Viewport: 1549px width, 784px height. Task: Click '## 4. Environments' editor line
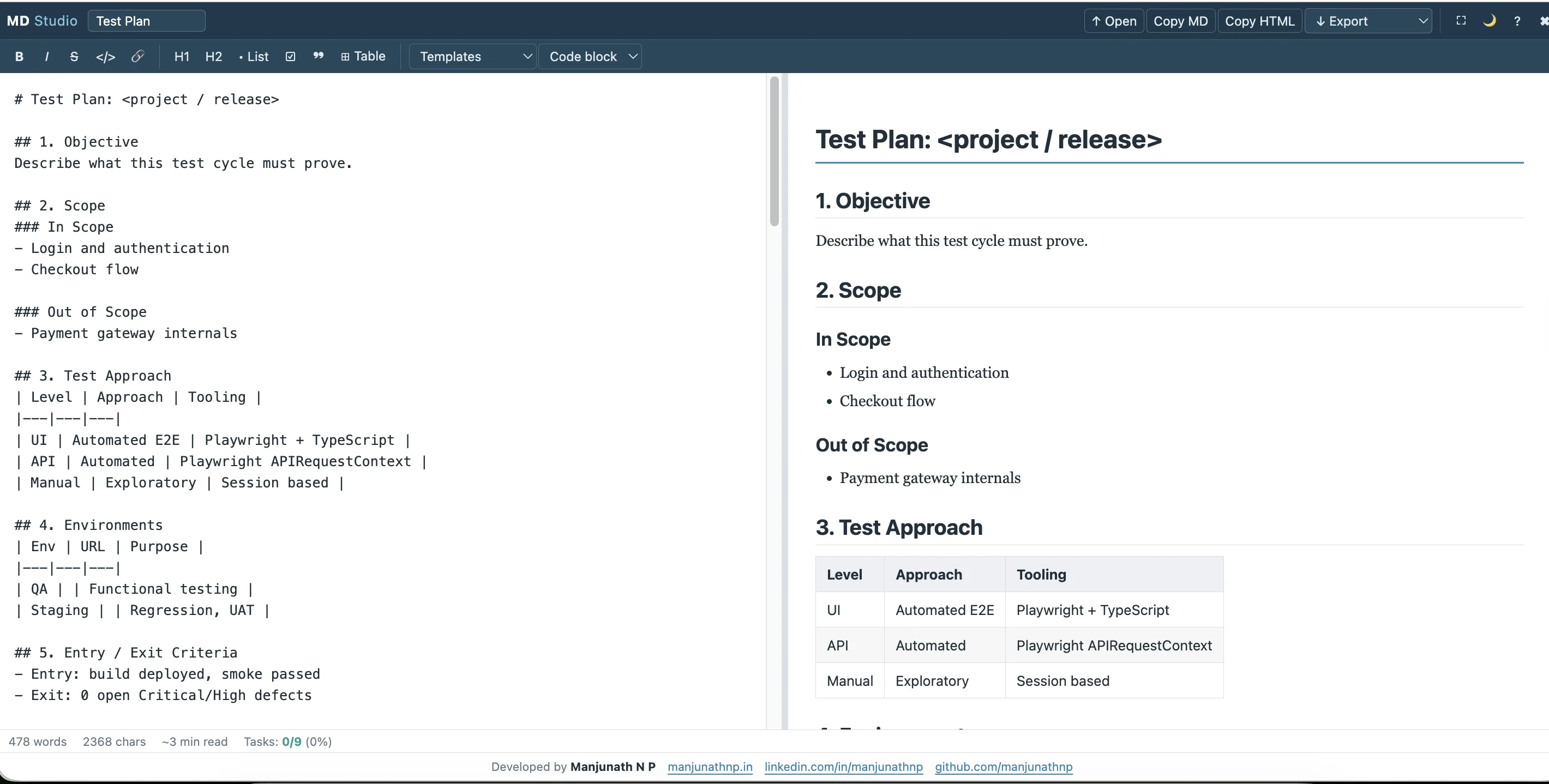pos(88,525)
